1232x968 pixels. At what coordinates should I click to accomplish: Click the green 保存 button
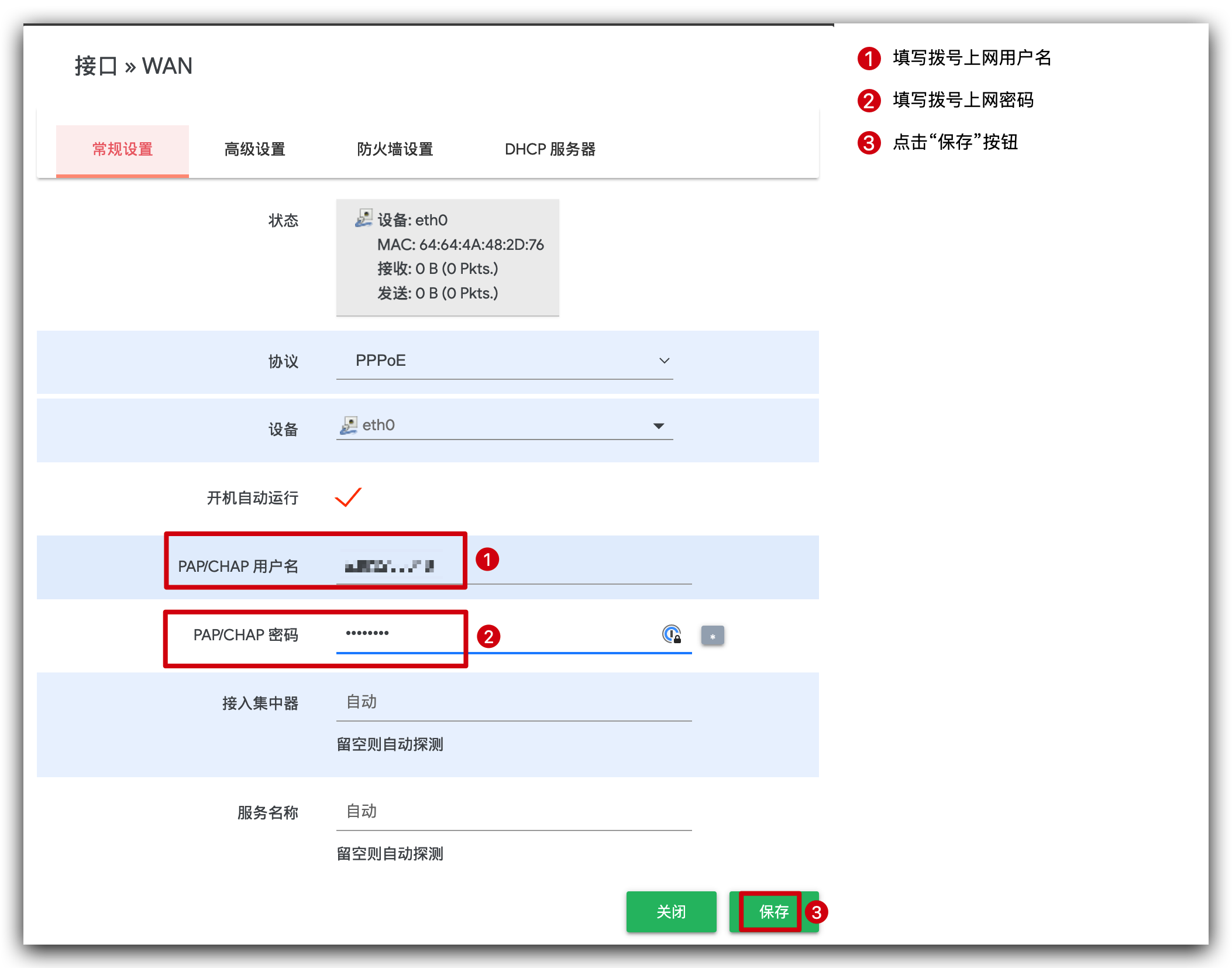click(x=773, y=912)
